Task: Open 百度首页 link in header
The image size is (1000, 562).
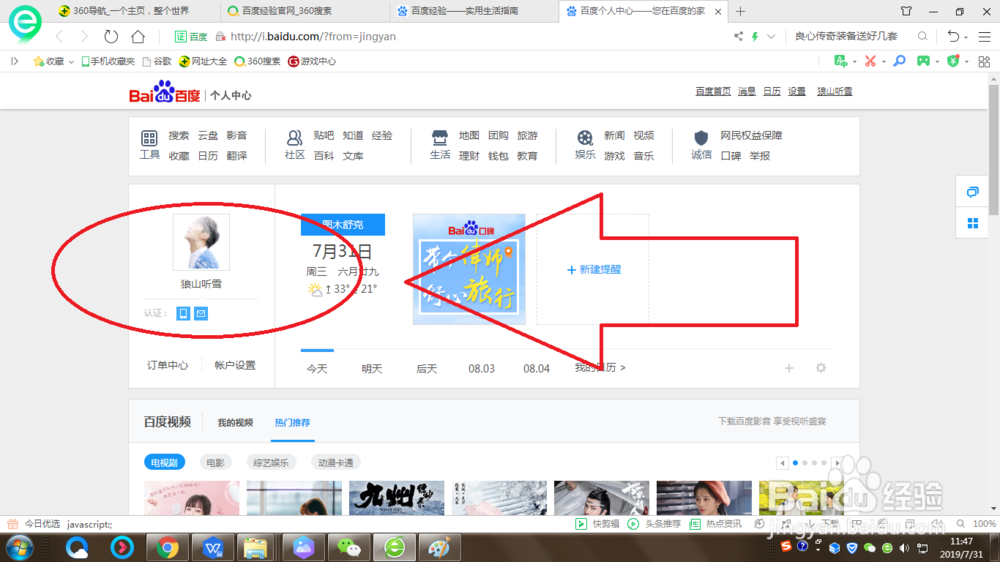Action: [713, 91]
